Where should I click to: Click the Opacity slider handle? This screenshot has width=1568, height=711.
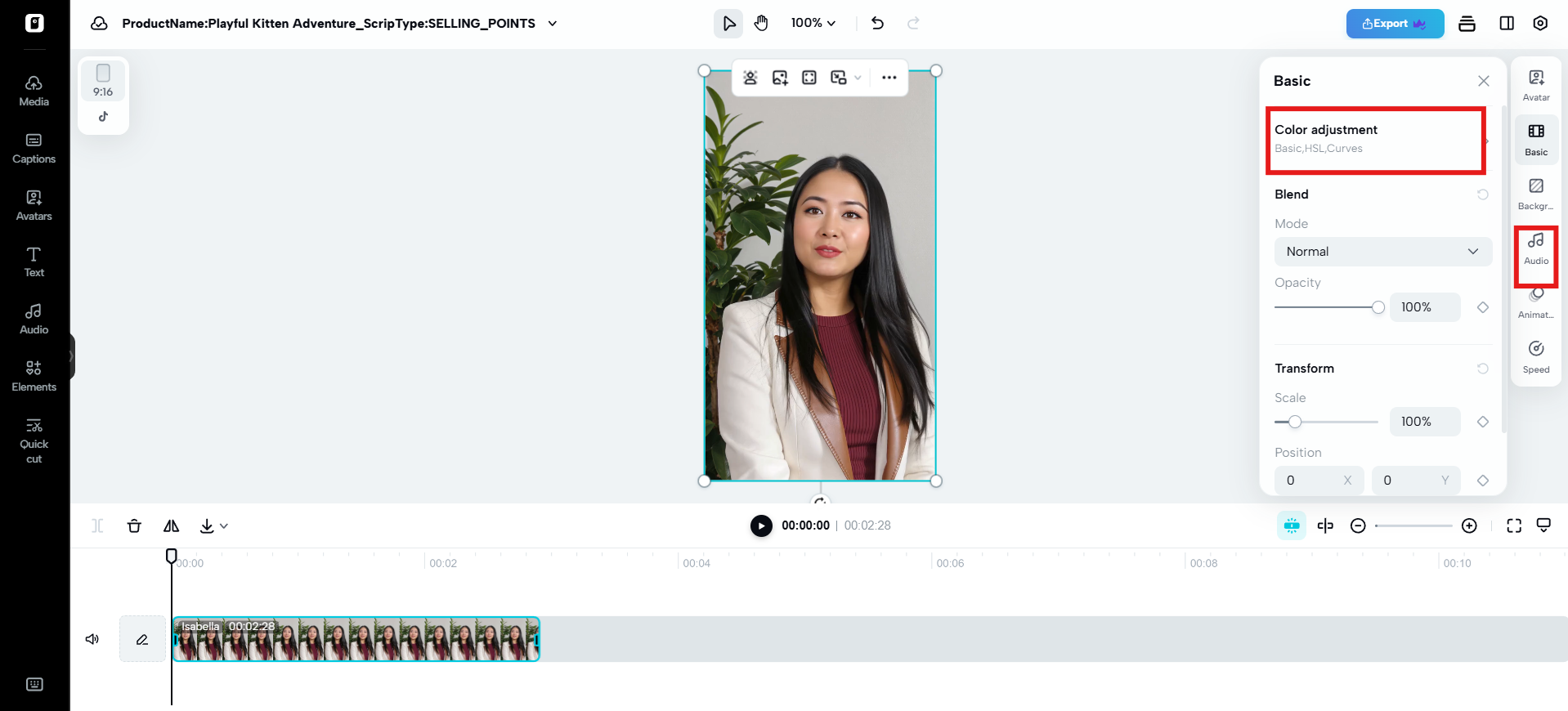(x=1378, y=307)
